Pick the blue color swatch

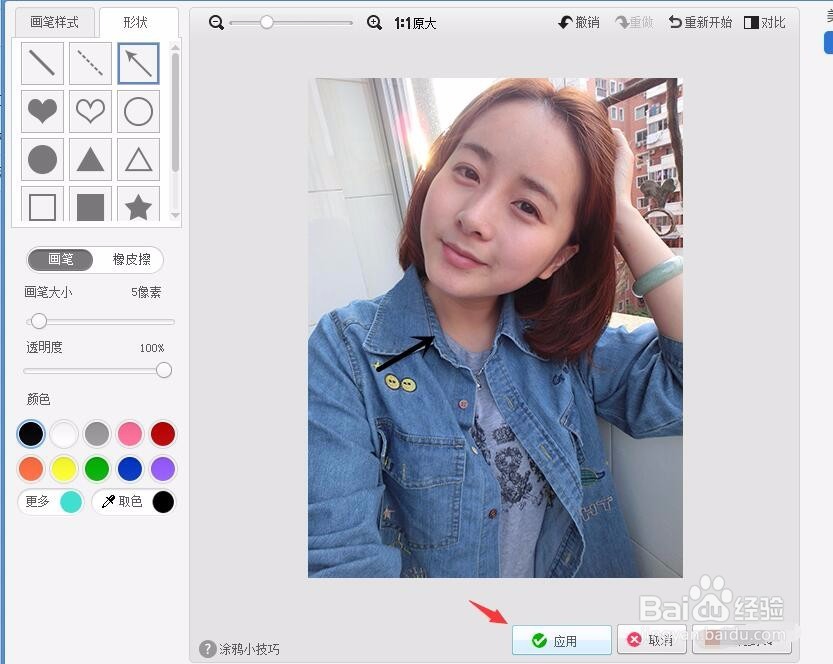coord(130,469)
